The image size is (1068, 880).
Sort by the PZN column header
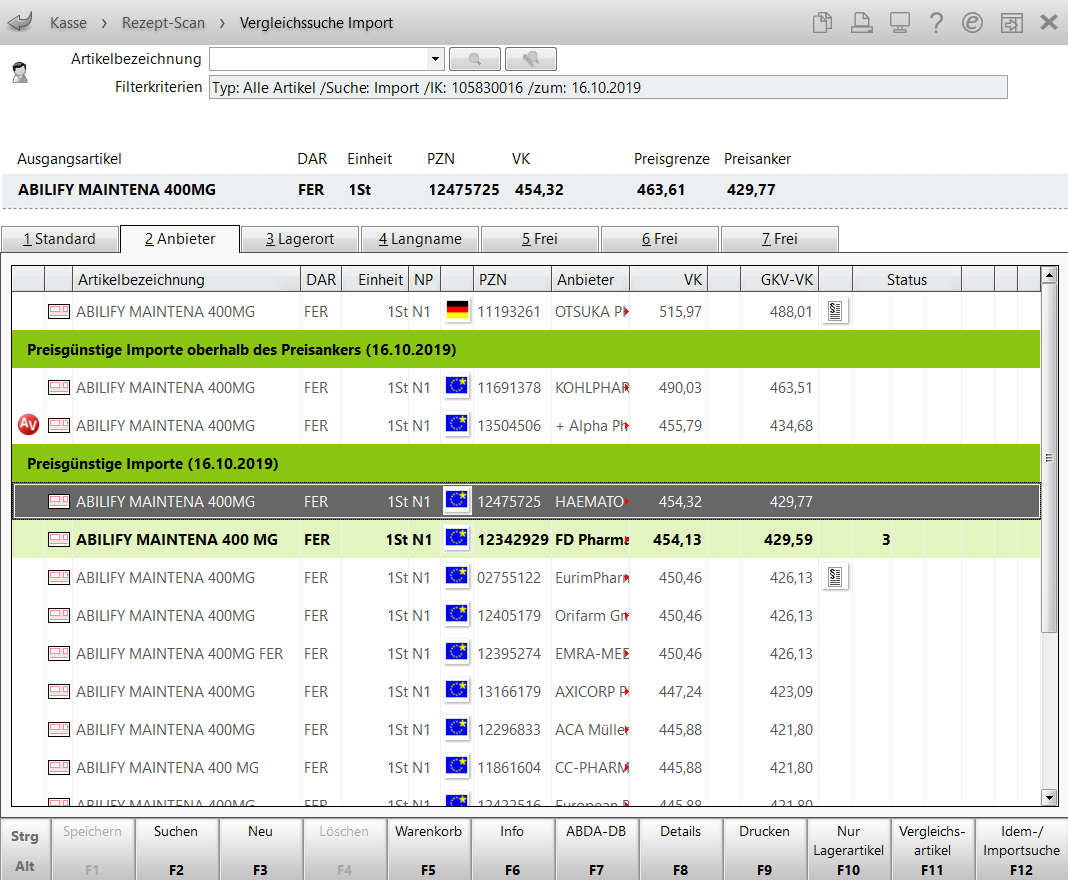[x=512, y=279]
